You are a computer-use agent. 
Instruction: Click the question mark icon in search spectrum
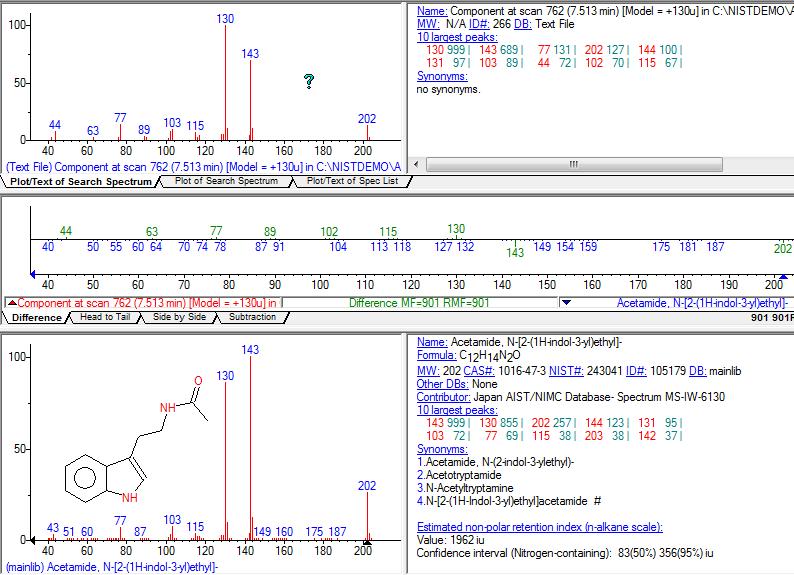click(x=310, y=82)
